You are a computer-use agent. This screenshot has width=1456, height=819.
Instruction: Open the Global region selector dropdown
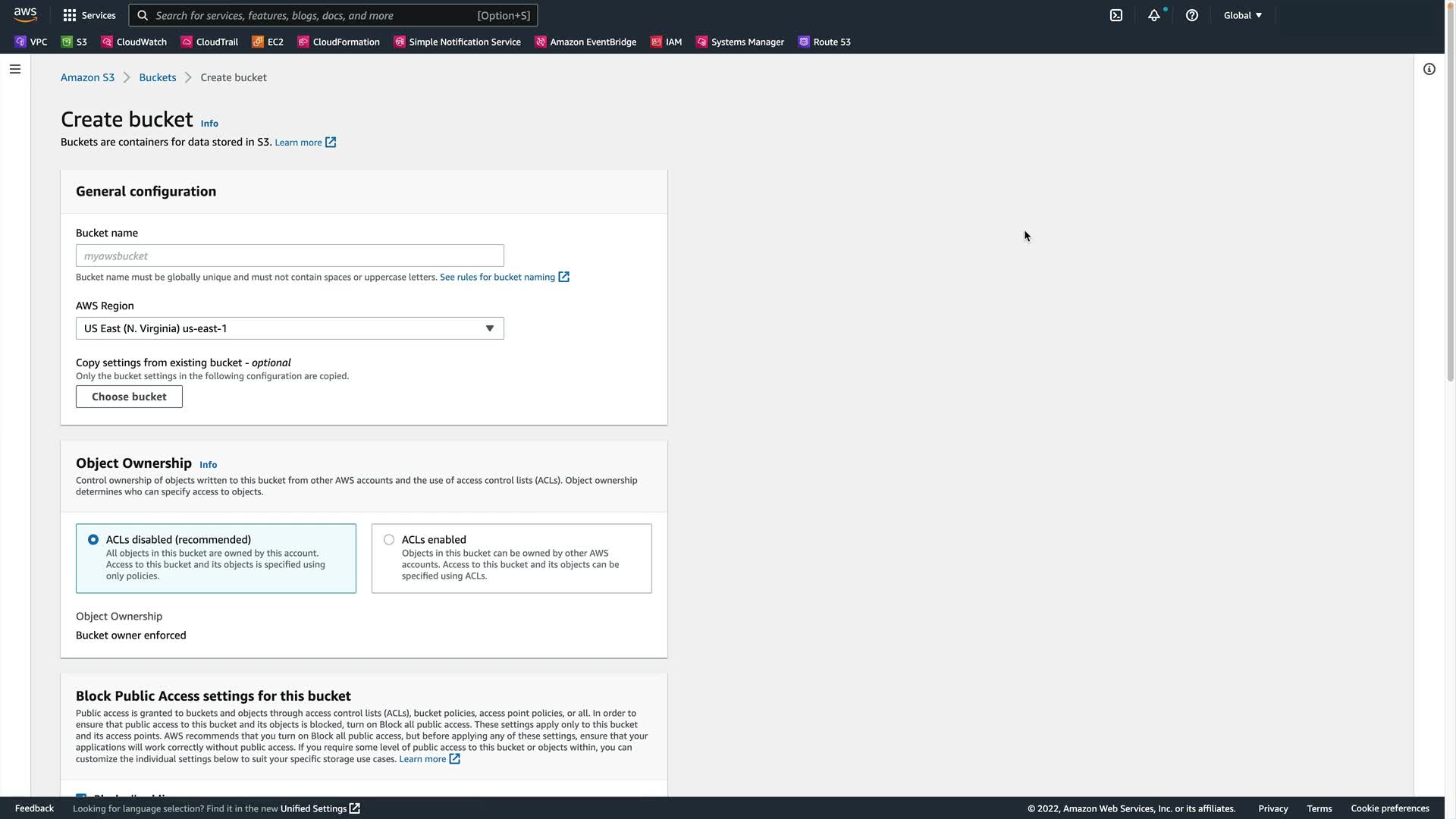pos(1242,15)
